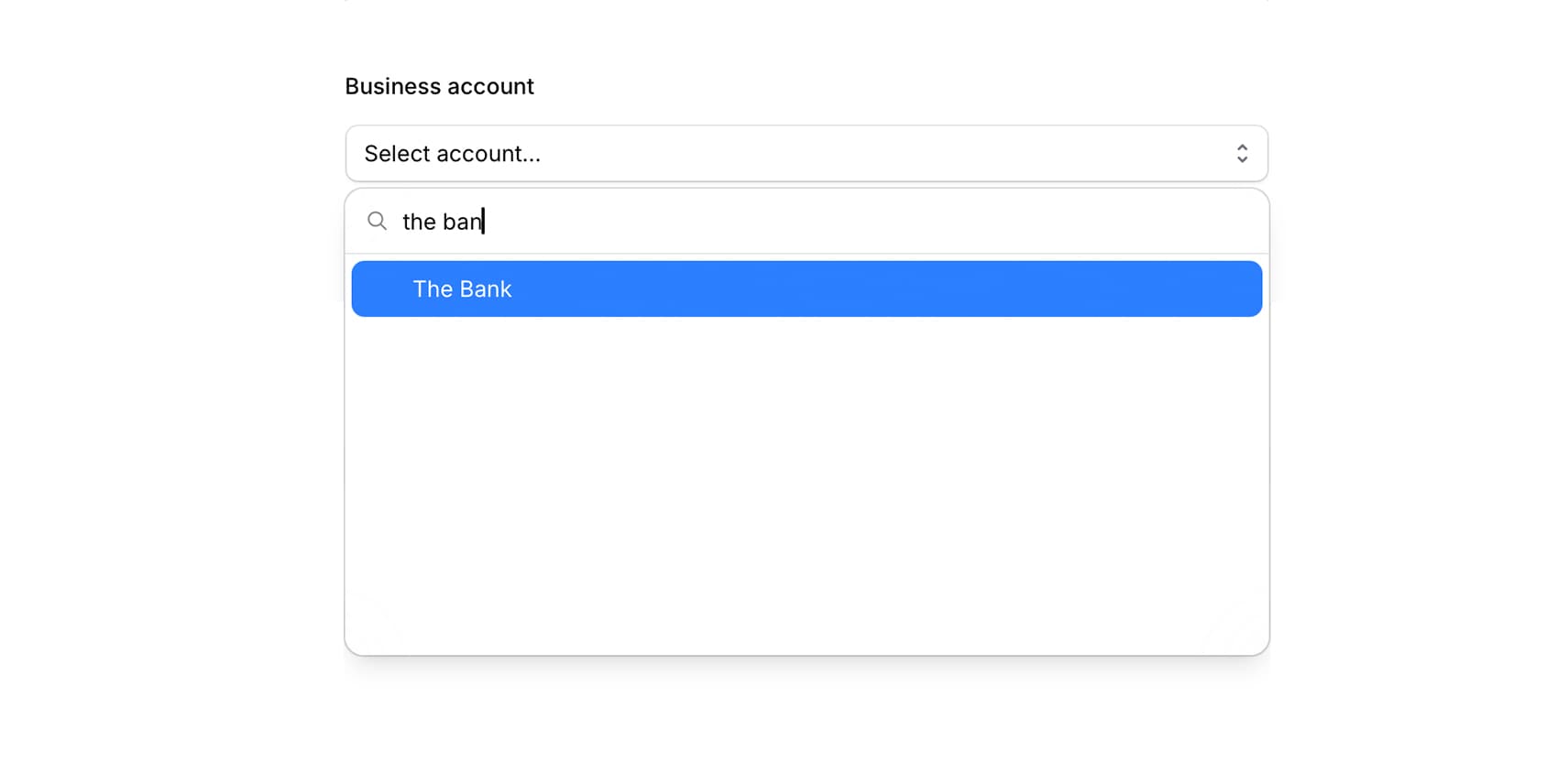Focus the account search box
Viewport: 1547px width, 784px height.
[733, 222]
